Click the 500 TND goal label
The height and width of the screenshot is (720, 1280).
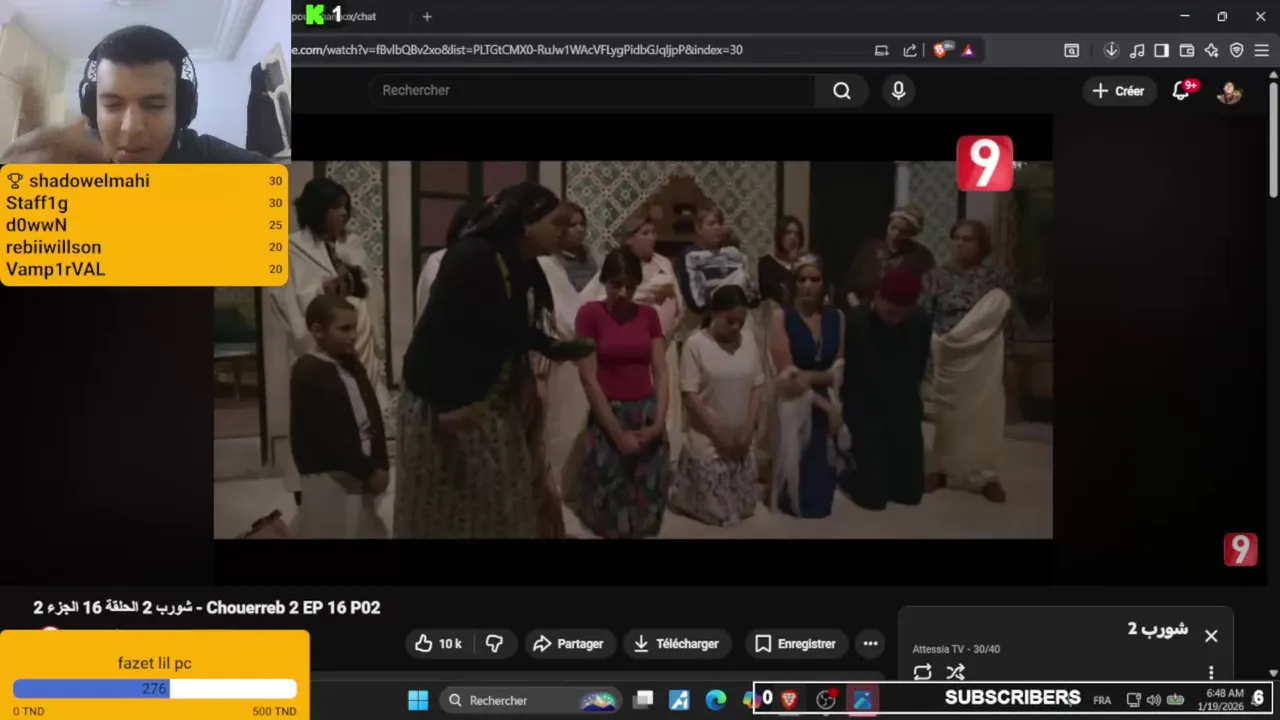pyautogui.click(x=274, y=711)
